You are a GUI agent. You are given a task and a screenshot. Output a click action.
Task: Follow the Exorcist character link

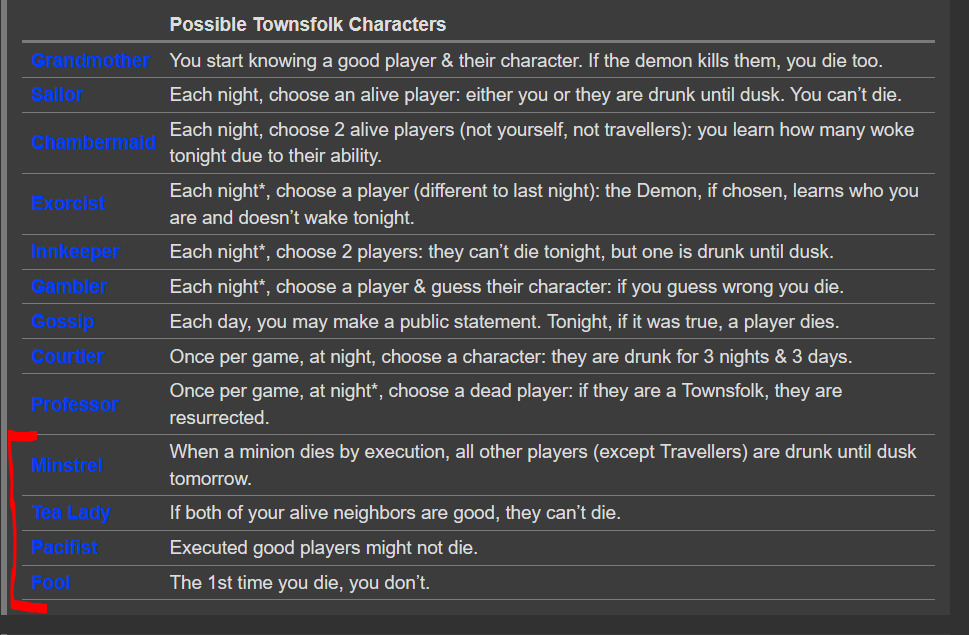coord(68,204)
